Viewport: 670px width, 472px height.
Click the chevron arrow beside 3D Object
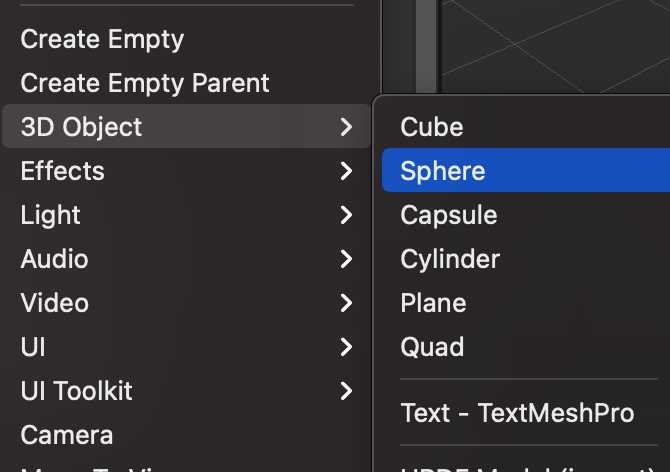click(346, 127)
